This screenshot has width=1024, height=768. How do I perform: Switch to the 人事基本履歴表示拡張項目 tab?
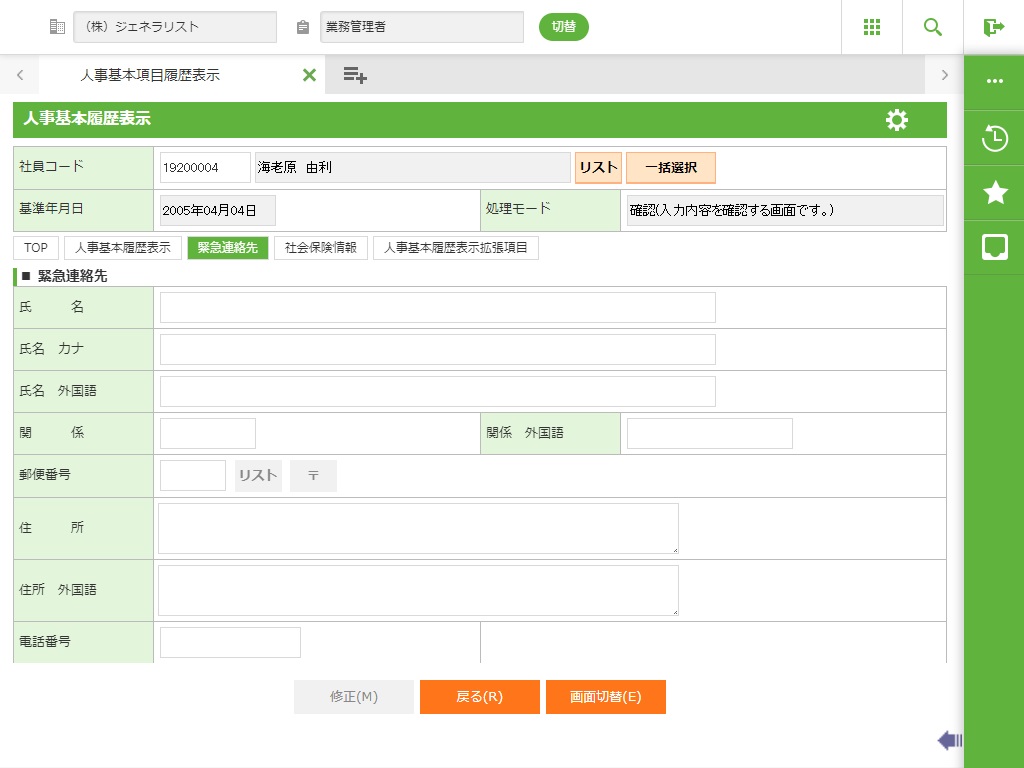point(456,248)
